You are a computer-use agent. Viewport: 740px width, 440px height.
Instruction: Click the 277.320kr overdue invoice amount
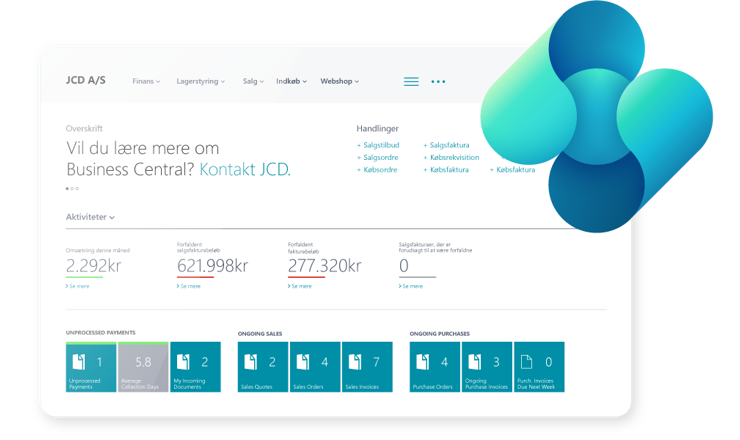(x=325, y=266)
